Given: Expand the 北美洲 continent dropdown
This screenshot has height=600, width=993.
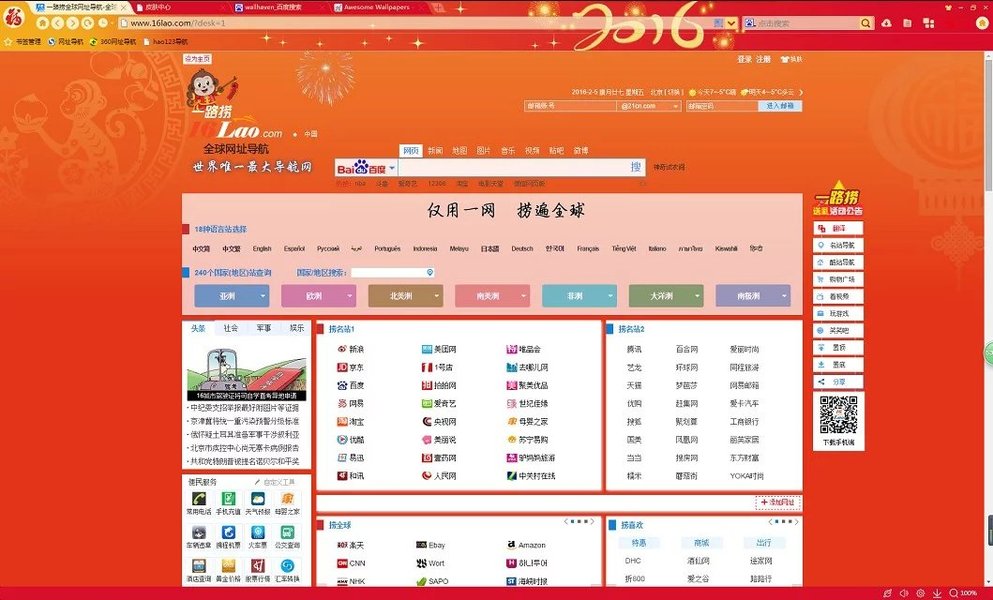Looking at the screenshot, I should coord(405,296).
